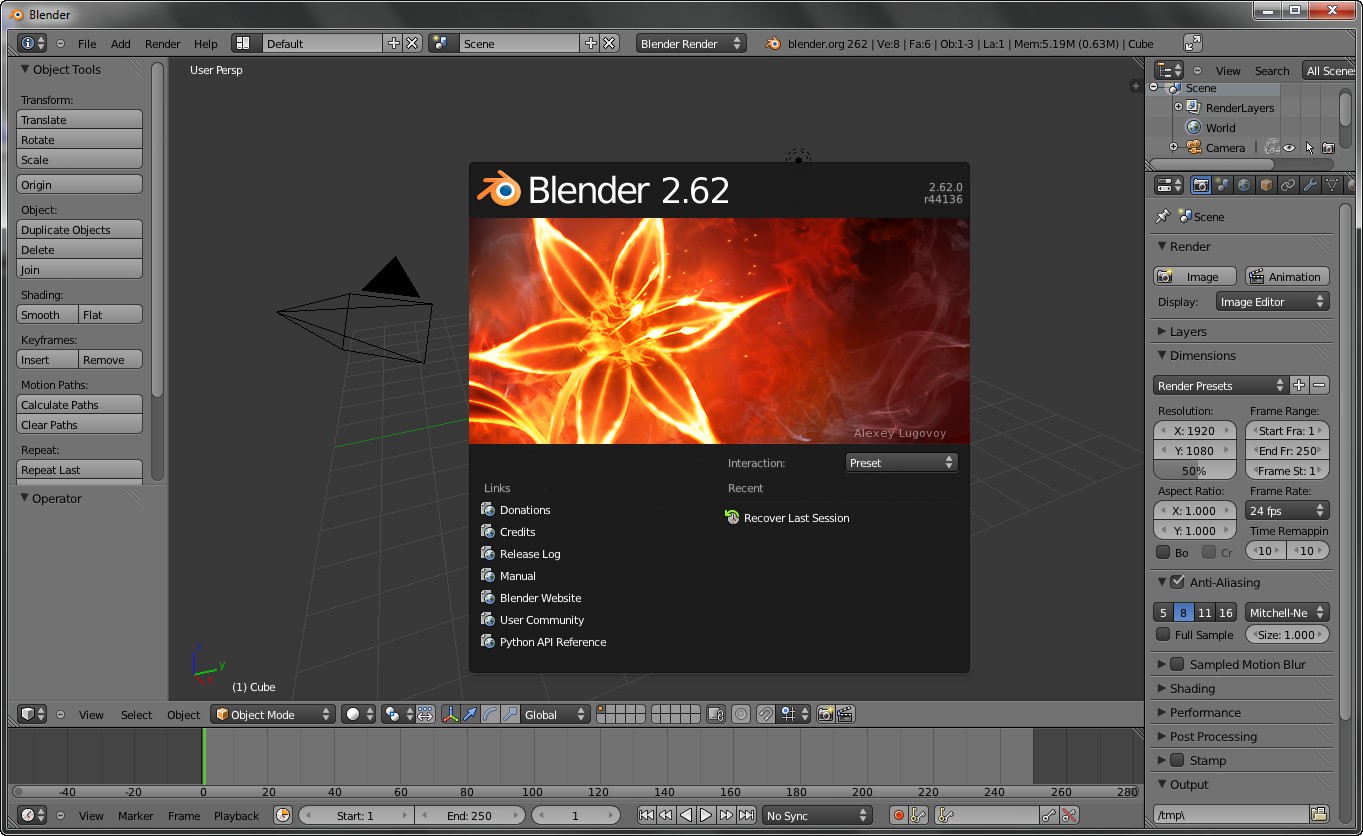This screenshot has width=1363, height=836.
Task: Open the Object Mode dropdown
Action: coord(272,714)
